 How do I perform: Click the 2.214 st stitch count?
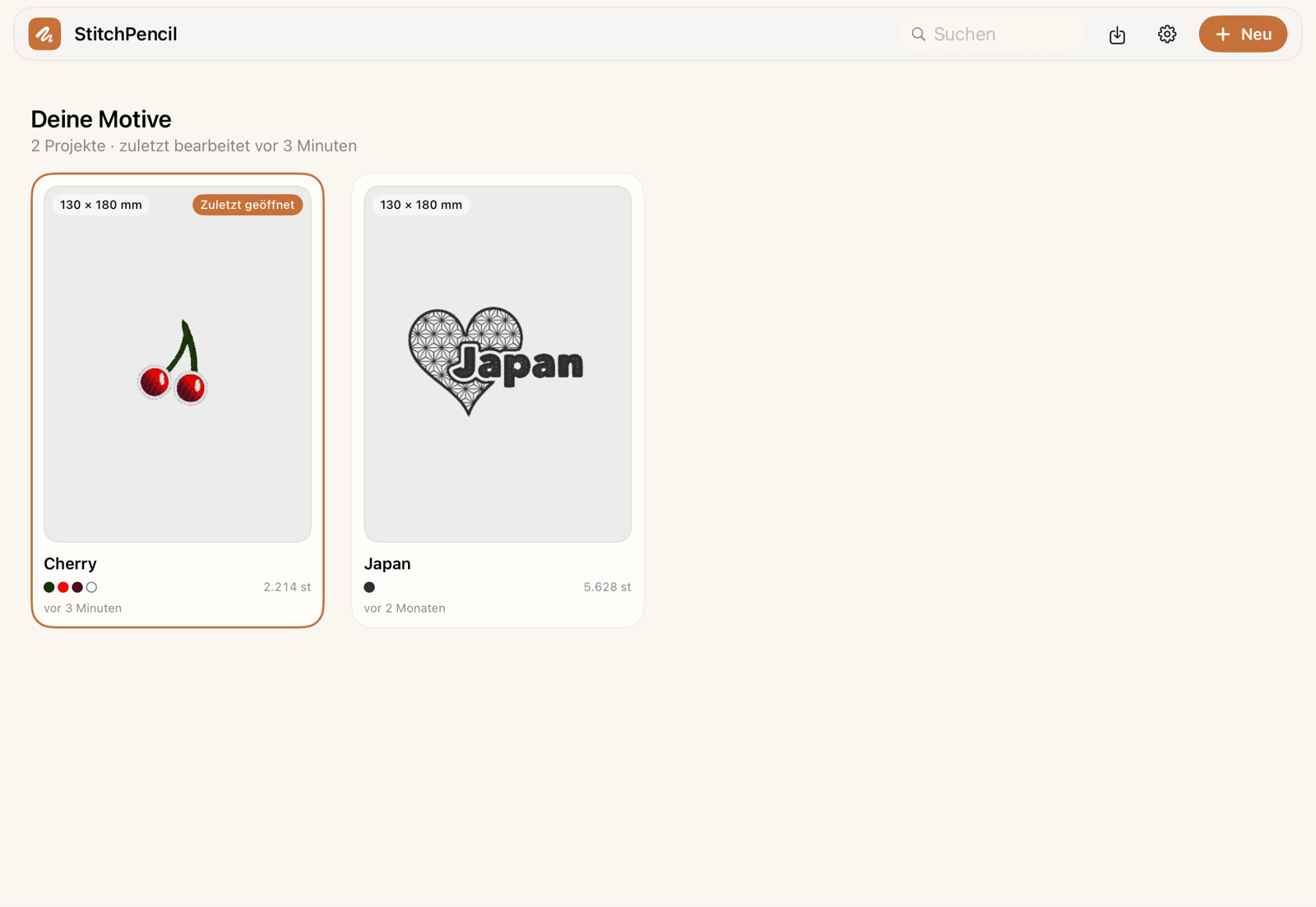click(287, 587)
